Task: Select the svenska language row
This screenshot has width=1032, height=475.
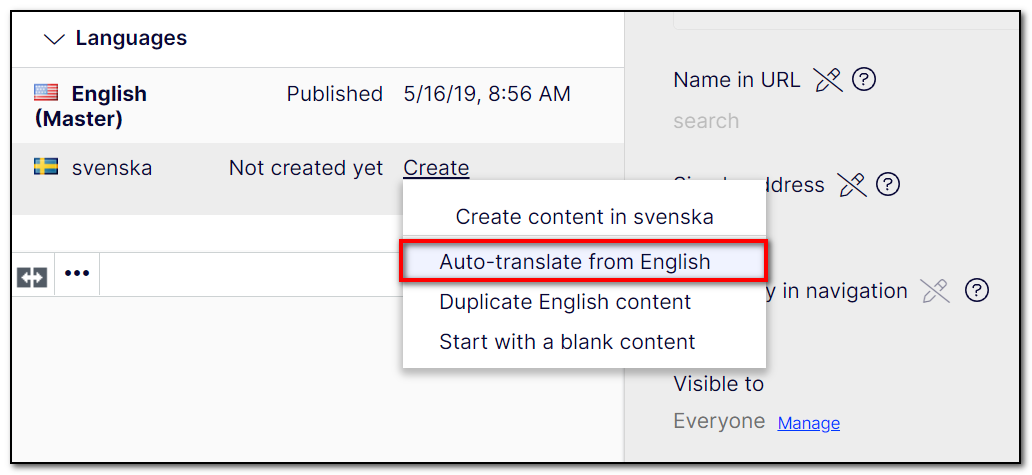Action: [318, 179]
